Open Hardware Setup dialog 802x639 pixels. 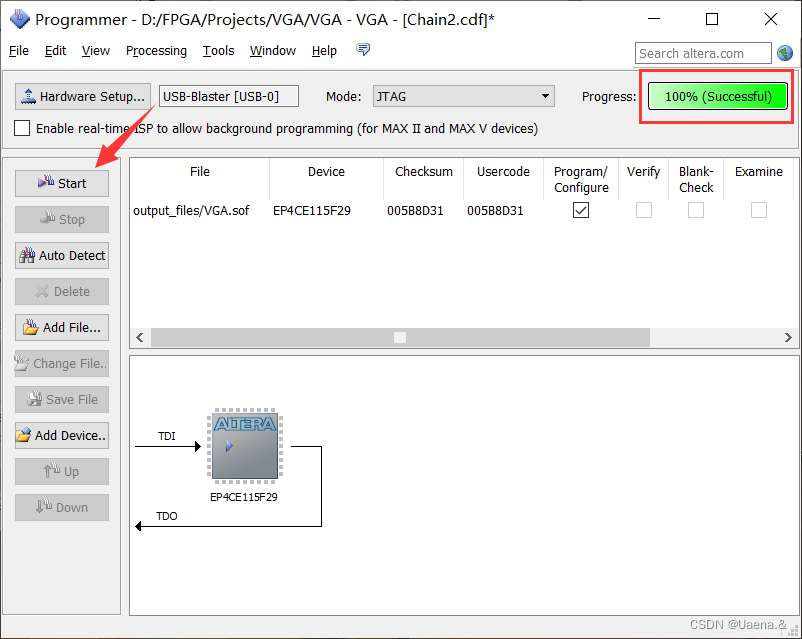(x=83, y=96)
